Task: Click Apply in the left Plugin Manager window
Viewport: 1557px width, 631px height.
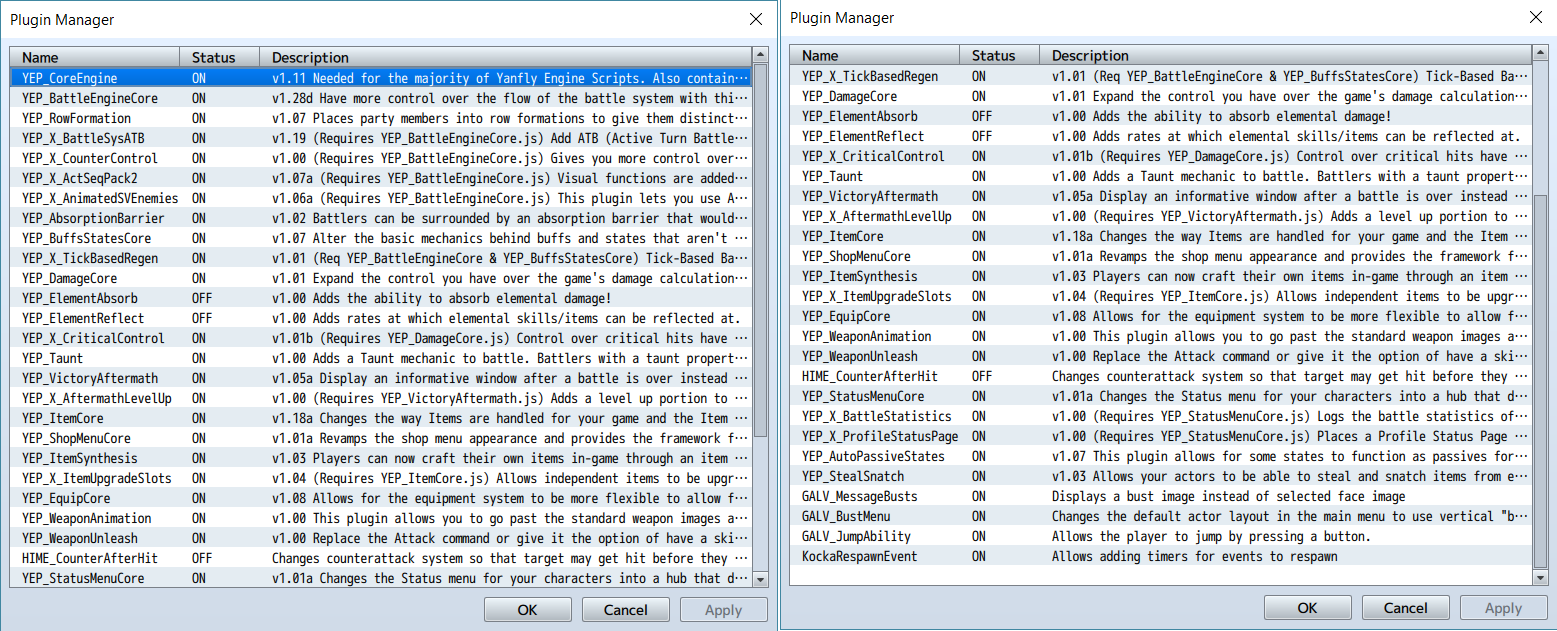Action: point(724,610)
